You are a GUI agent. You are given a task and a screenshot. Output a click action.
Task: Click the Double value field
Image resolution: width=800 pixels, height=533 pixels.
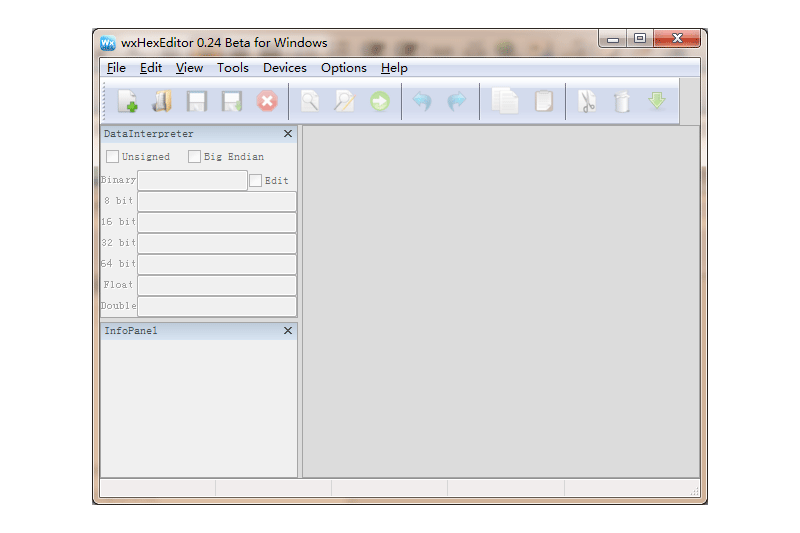[217, 306]
